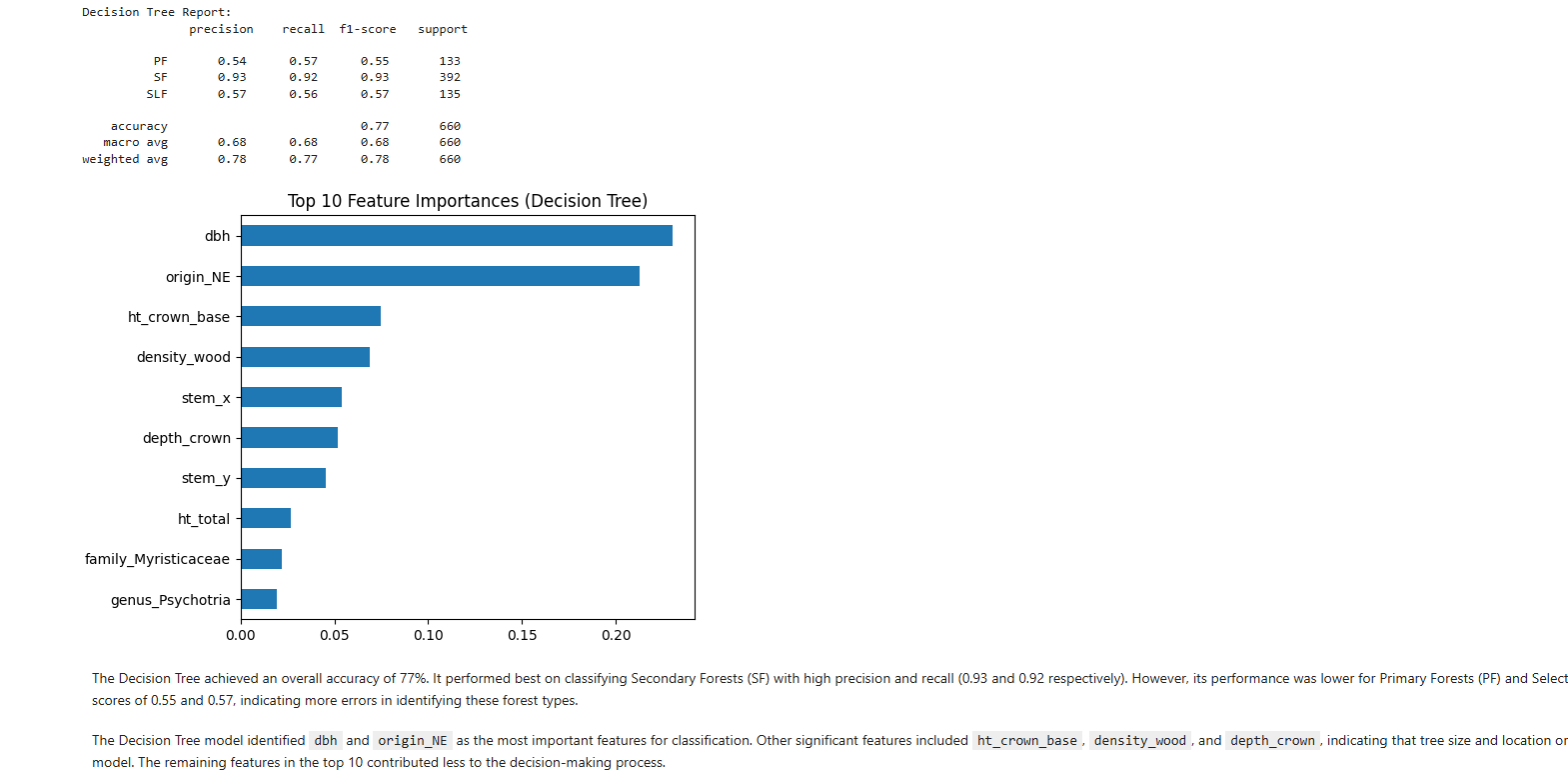The width and height of the screenshot is (1568, 781).
Task: Click the inline code 'ht_crown_base' in the text
Action: (1026, 741)
